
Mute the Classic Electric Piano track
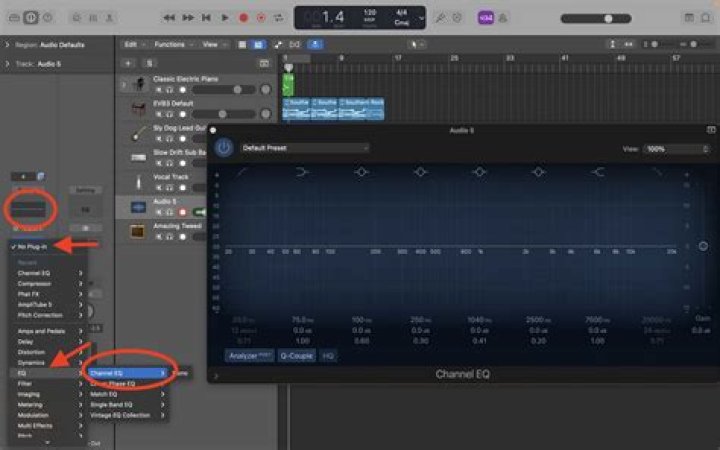tap(159, 90)
